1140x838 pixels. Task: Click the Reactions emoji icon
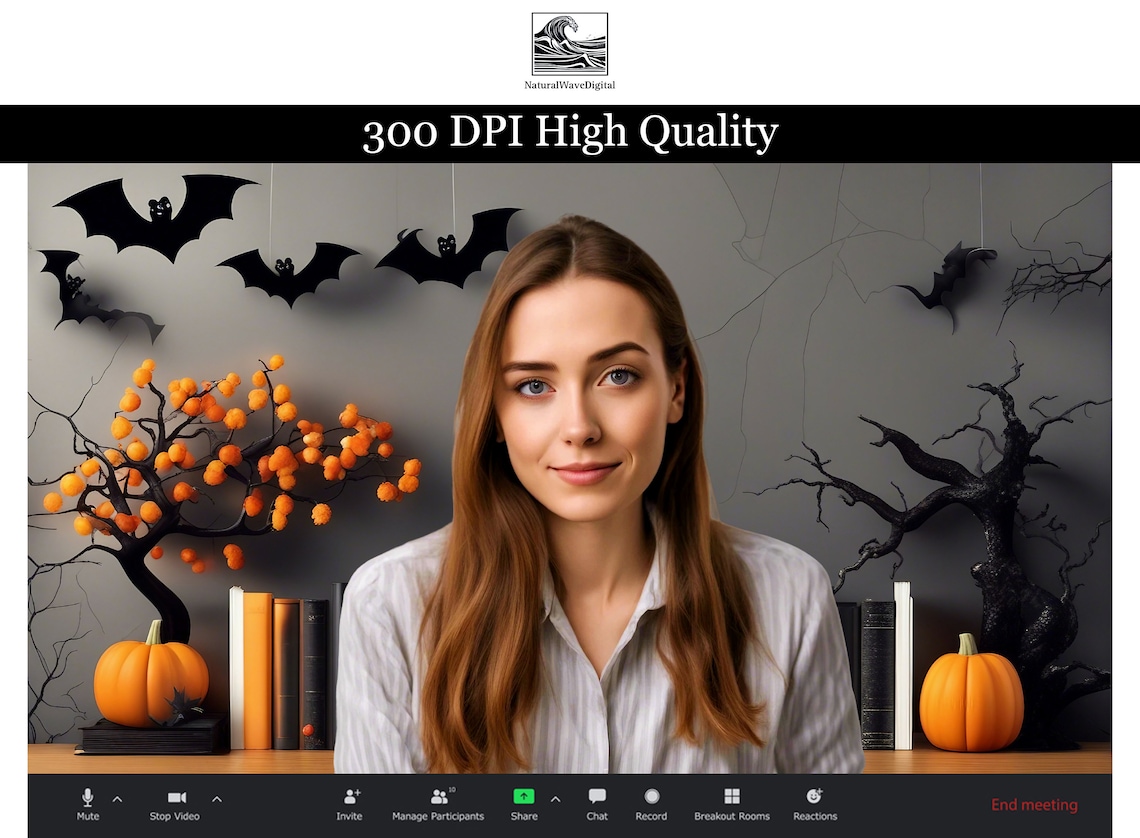pos(815,798)
